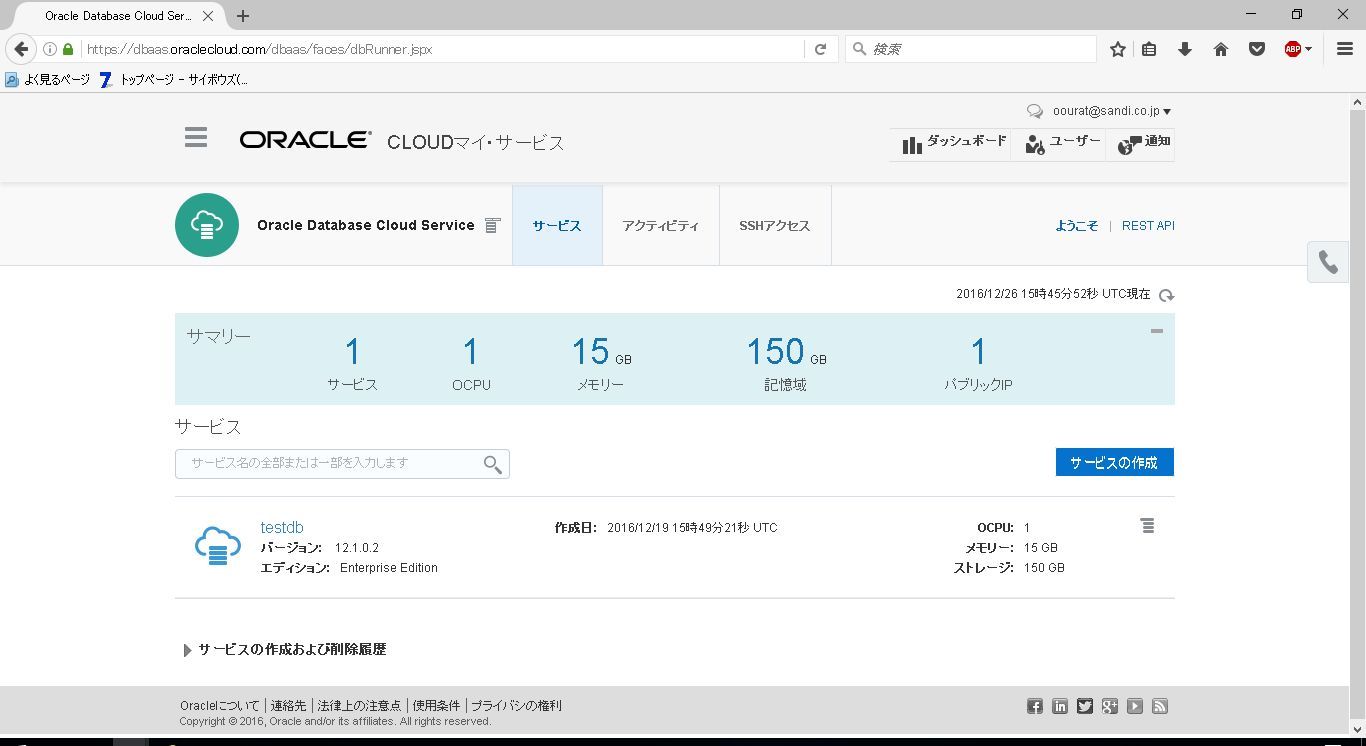
Task: Open the よく見るページ bookmark
Action: (47, 80)
